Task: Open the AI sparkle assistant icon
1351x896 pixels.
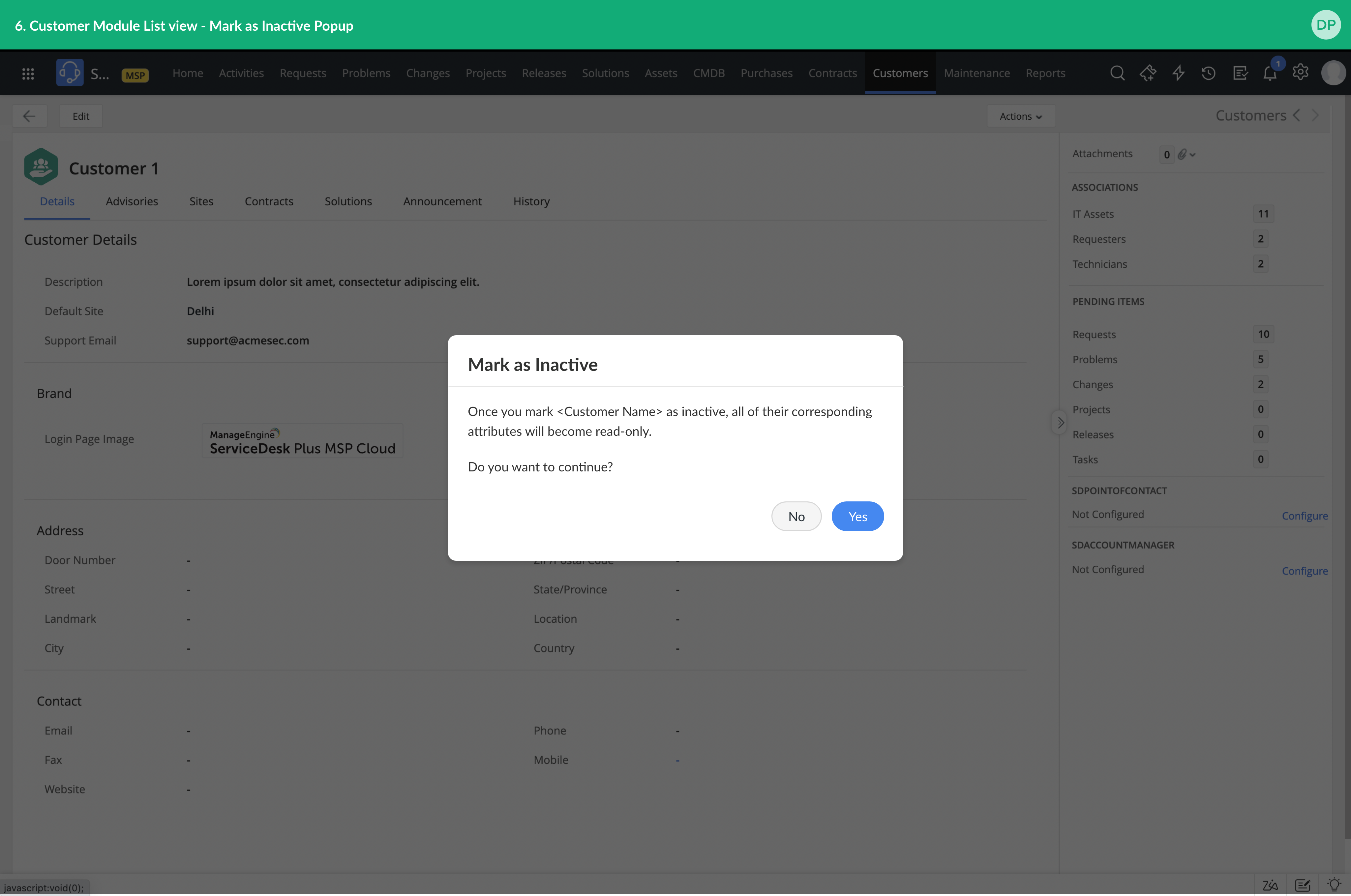Action: point(1148,73)
